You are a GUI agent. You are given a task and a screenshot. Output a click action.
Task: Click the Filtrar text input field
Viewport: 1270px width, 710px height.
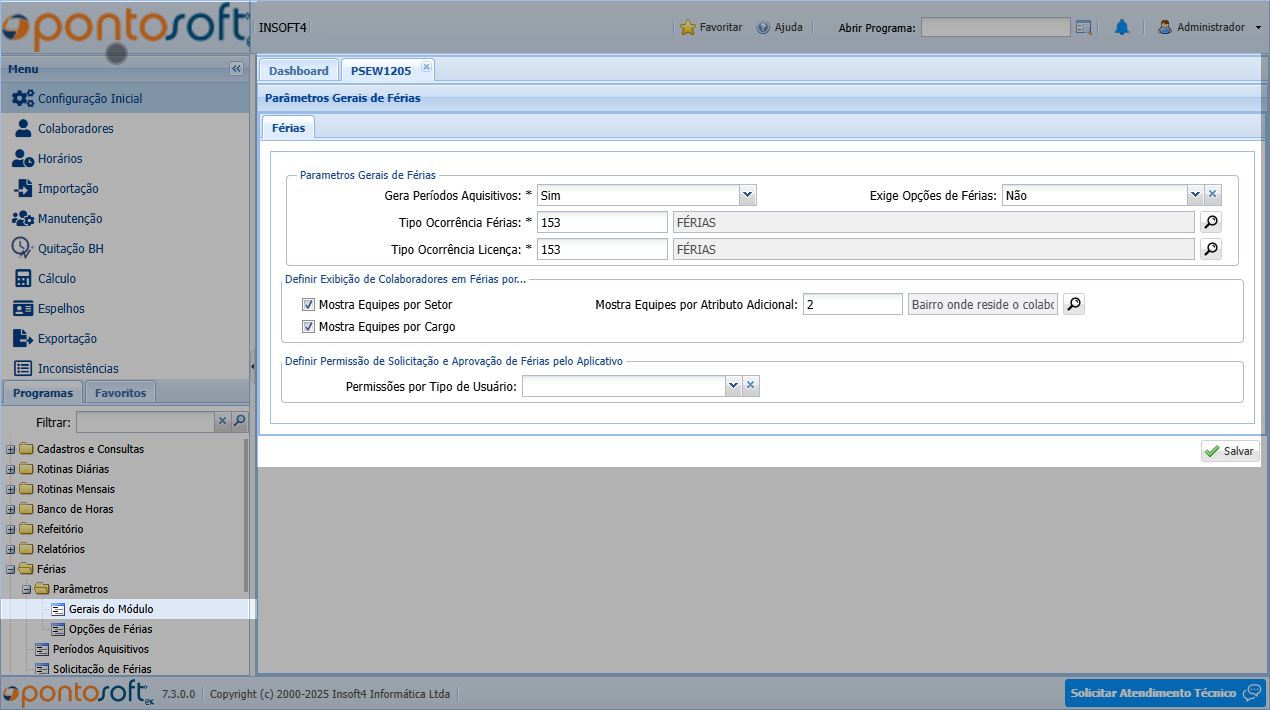click(145, 423)
